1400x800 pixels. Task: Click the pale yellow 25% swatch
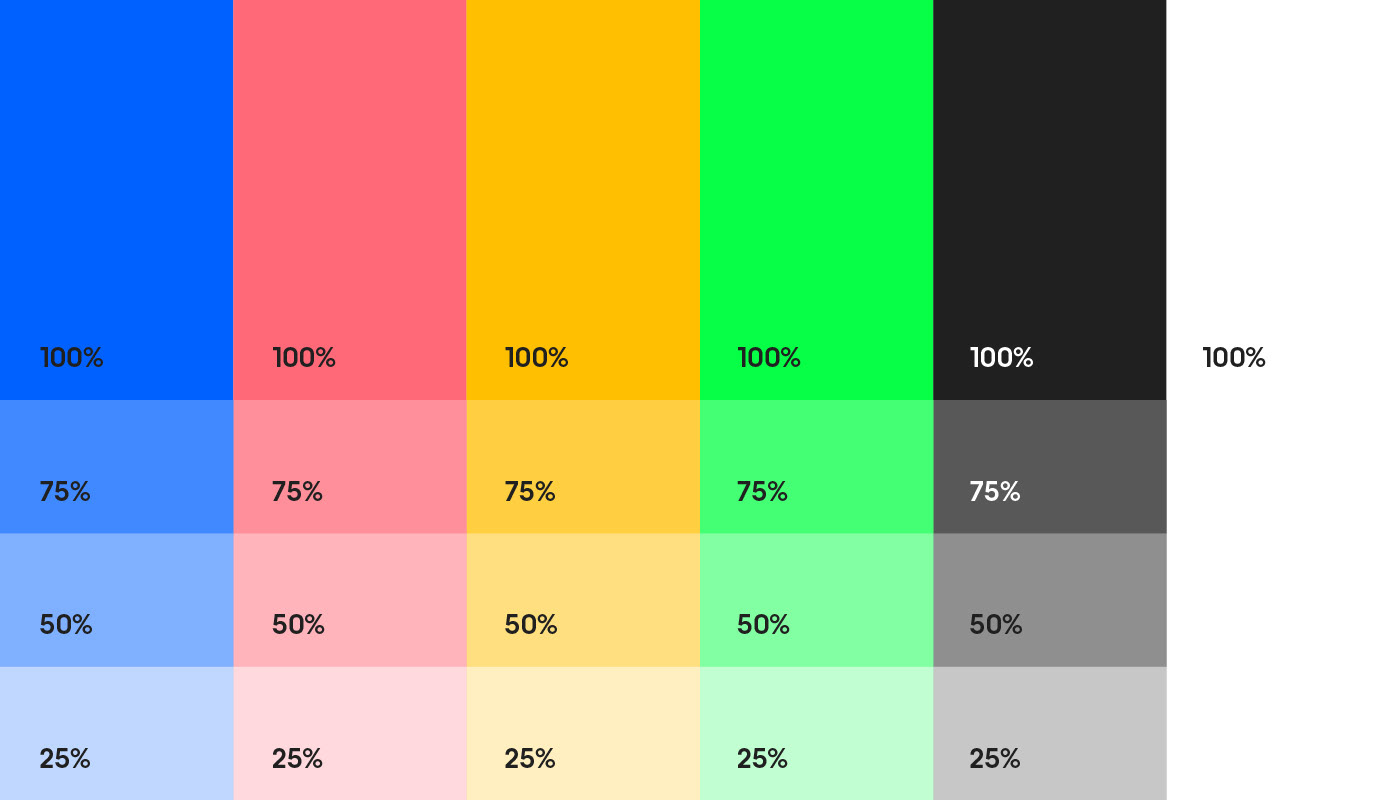click(583, 733)
